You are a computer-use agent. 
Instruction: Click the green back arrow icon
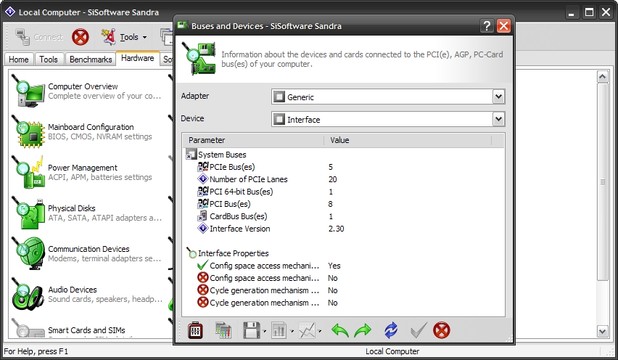[x=340, y=330]
